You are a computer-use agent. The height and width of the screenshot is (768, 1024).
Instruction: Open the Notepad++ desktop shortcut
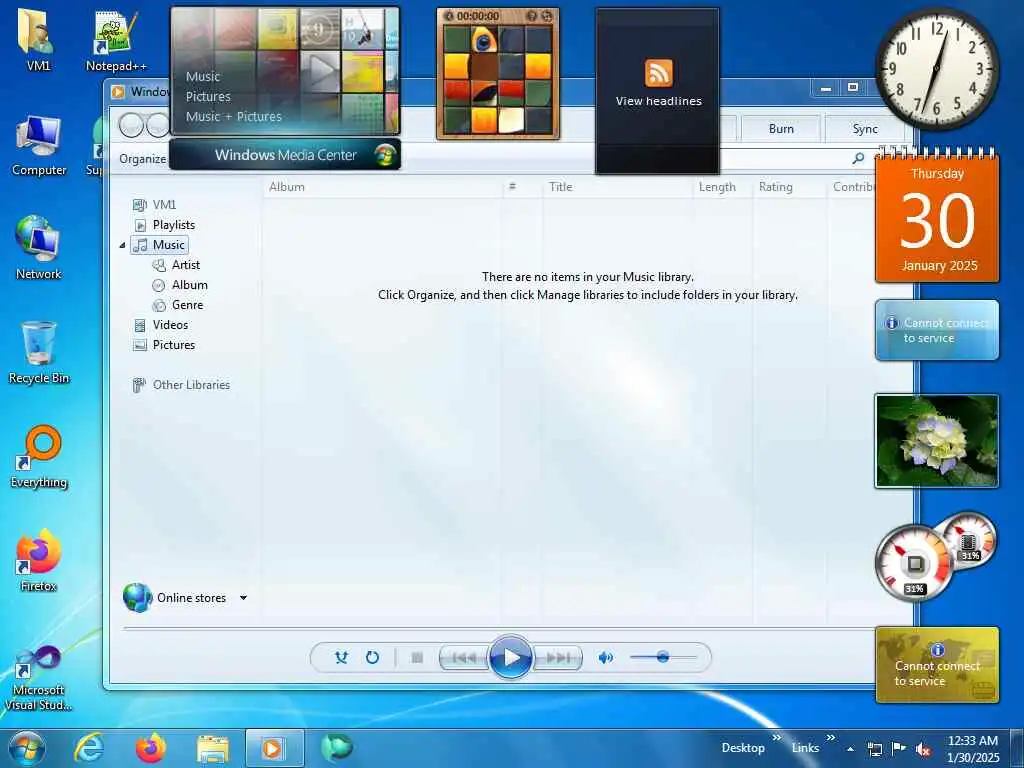coord(116,40)
